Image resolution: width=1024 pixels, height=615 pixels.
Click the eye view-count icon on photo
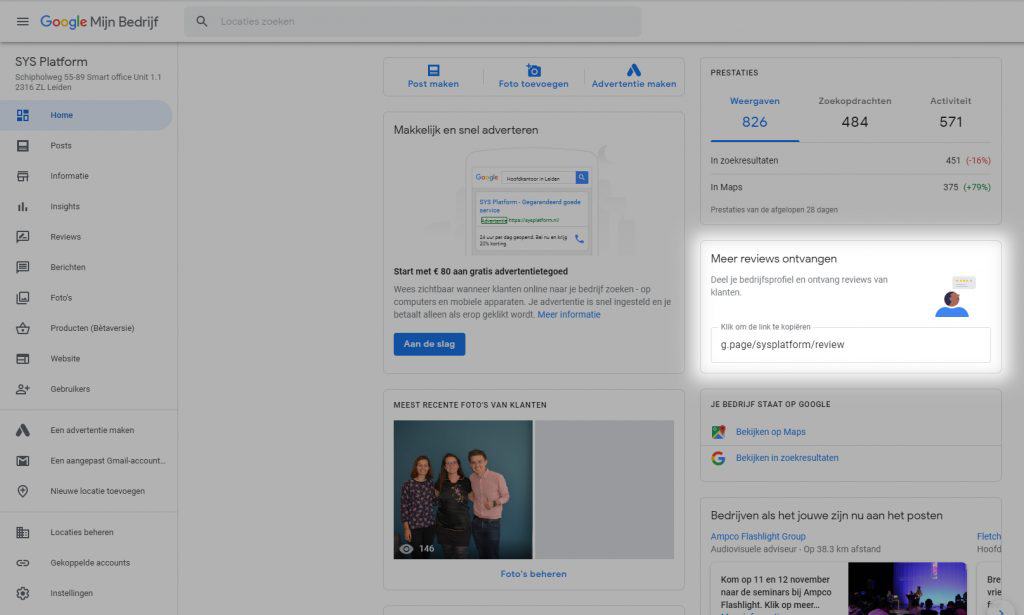pyautogui.click(x=406, y=549)
